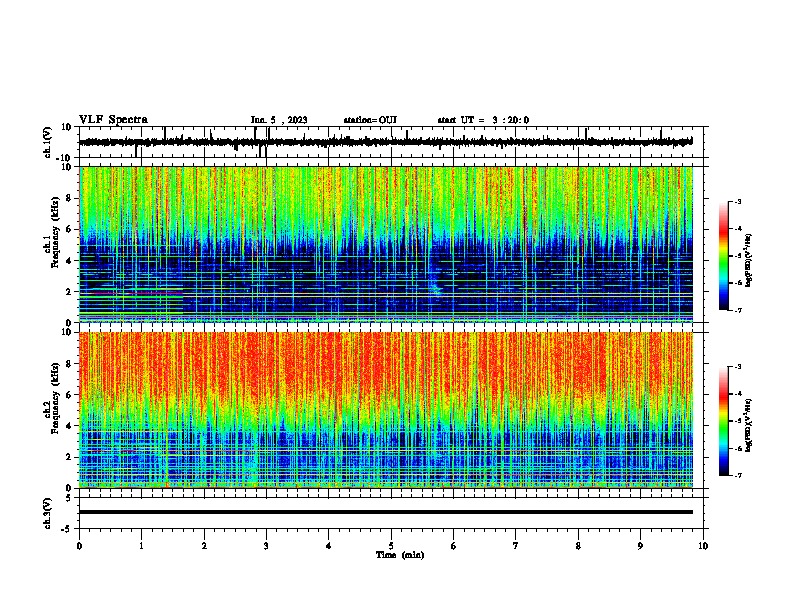Screen dimensions: 792x612
Task: Click the "4" kHz tick on ch.2 spectrogram
Action: click(69, 426)
